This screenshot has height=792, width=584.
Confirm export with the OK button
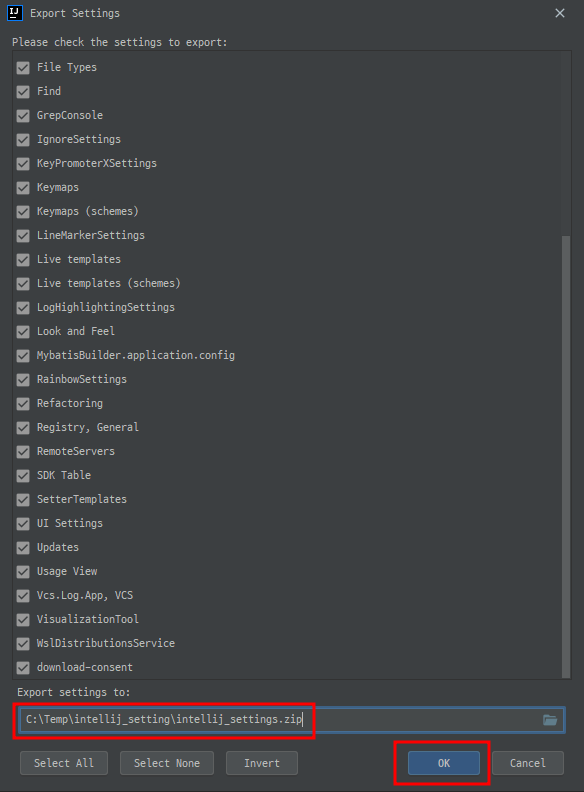pyautogui.click(x=444, y=763)
